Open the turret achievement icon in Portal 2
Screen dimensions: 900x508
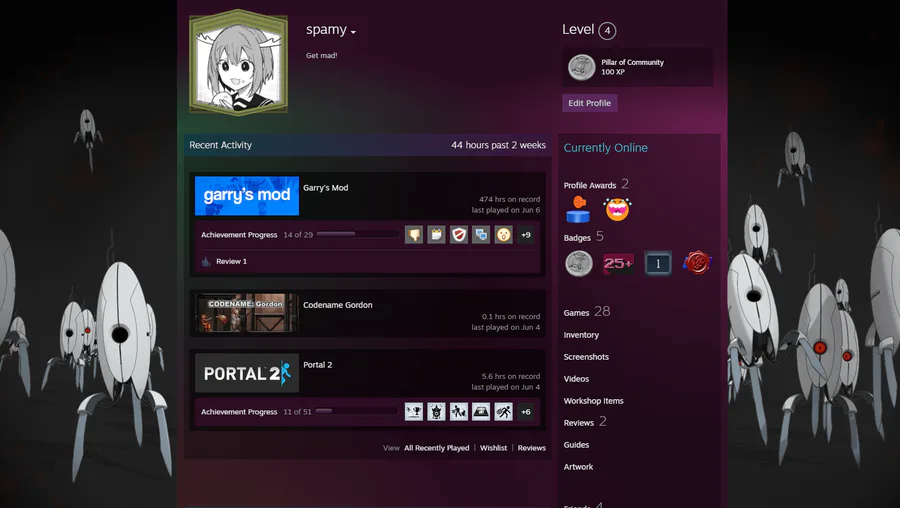coord(436,412)
